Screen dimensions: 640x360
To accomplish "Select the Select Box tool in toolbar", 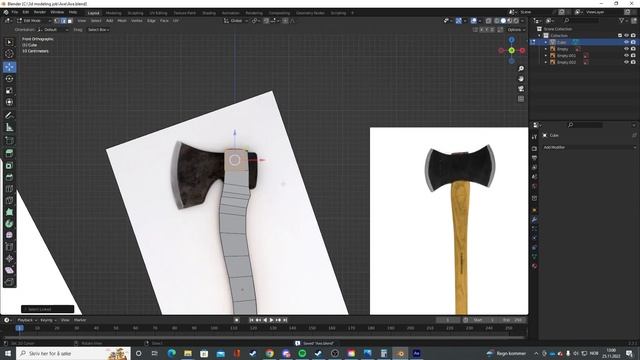I will 9,42.
